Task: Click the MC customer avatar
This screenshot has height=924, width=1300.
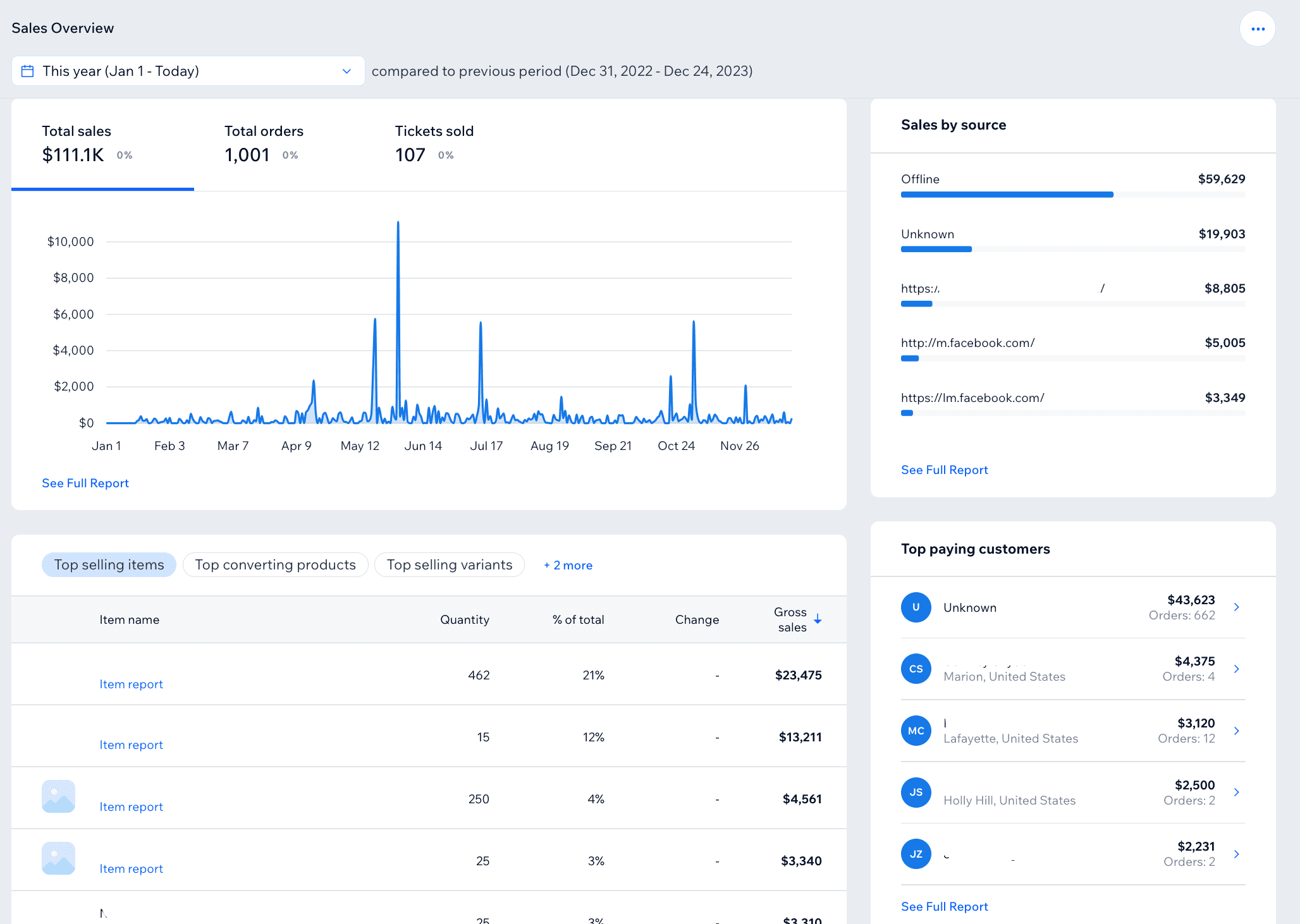Action: pyautogui.click(x=916, y=731)
